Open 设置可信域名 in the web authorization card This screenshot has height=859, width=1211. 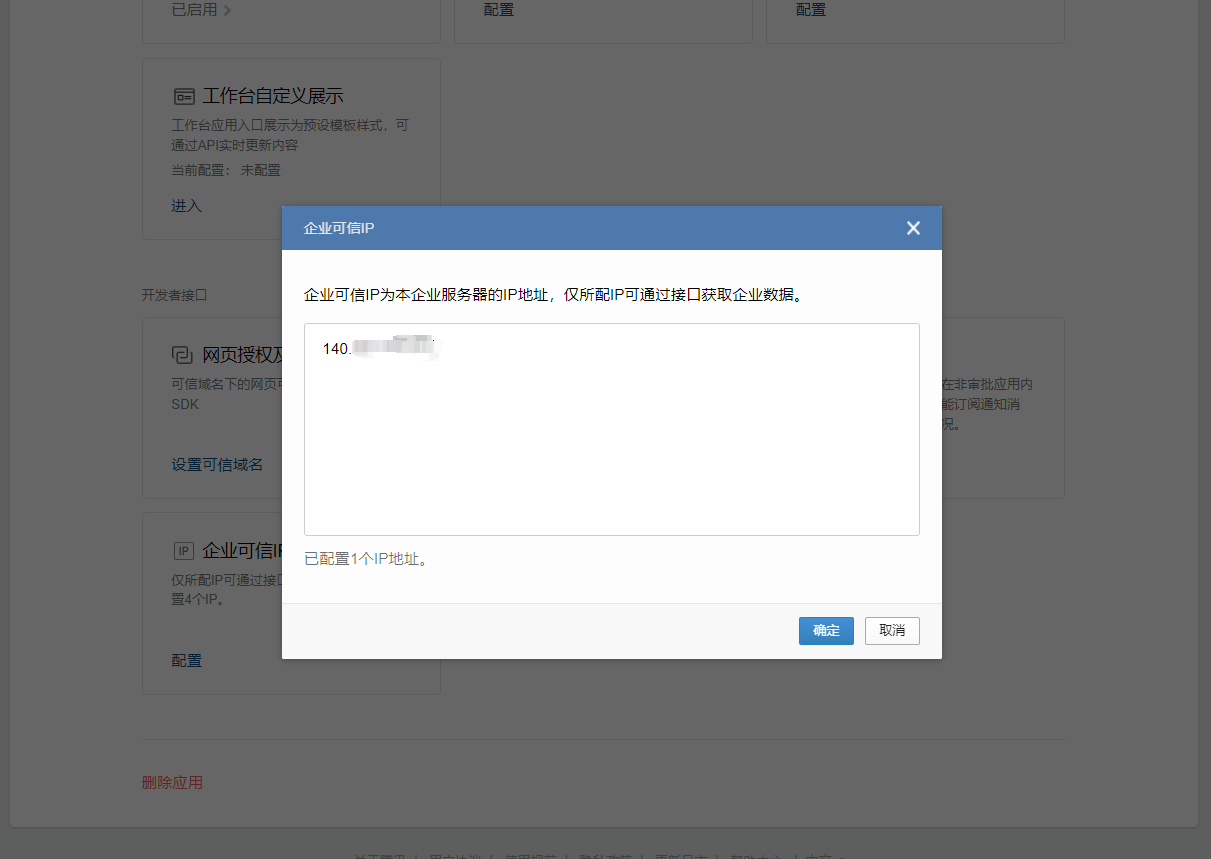[x=217, y=464]
